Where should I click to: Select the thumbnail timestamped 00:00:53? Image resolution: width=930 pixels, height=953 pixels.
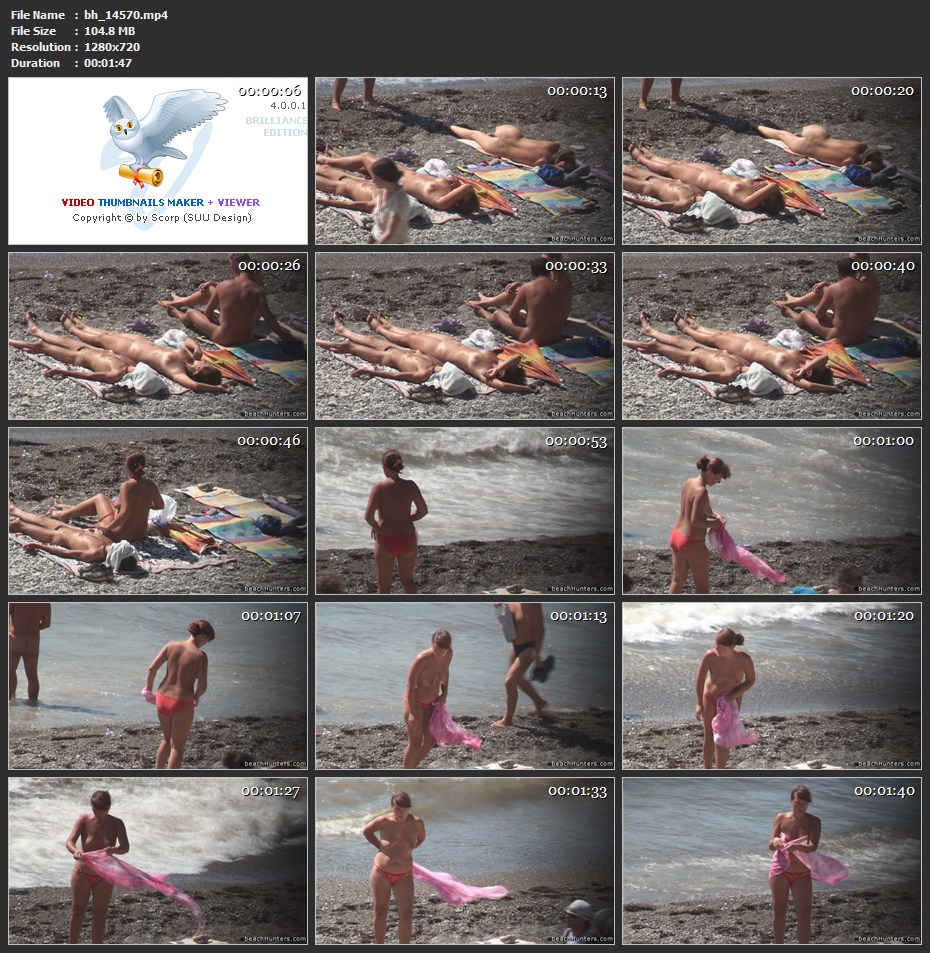click(465, 511)
